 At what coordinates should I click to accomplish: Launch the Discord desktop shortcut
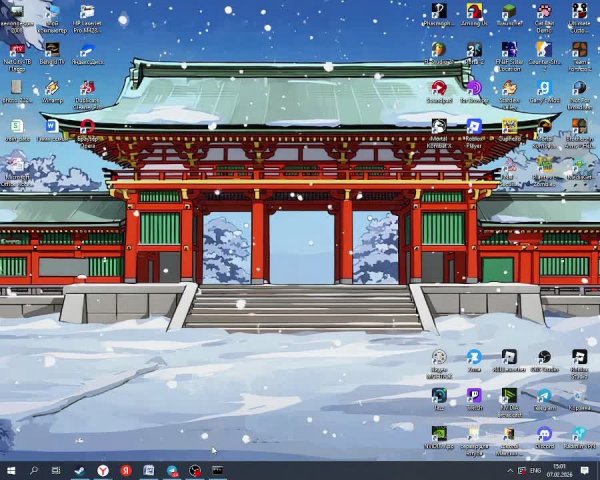pos(544,438)
